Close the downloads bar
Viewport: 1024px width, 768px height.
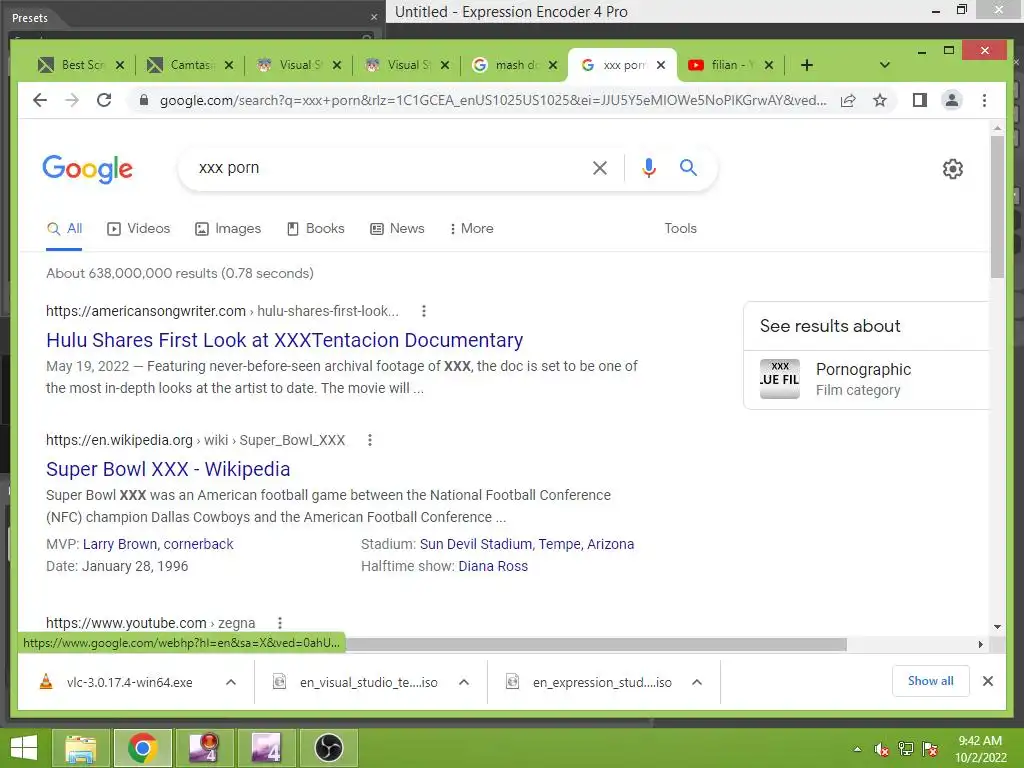point(987,681)
